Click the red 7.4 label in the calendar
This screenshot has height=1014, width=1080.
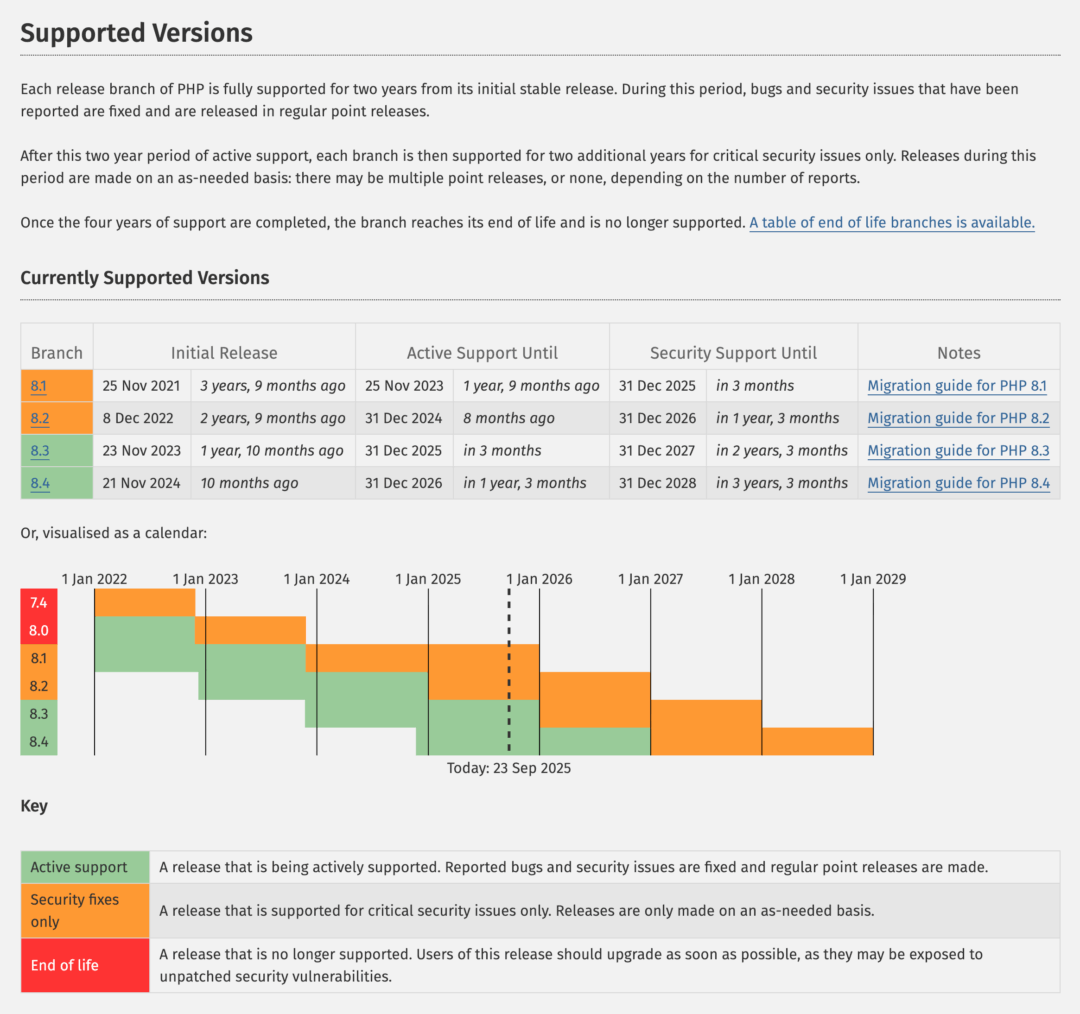[39, 603]
